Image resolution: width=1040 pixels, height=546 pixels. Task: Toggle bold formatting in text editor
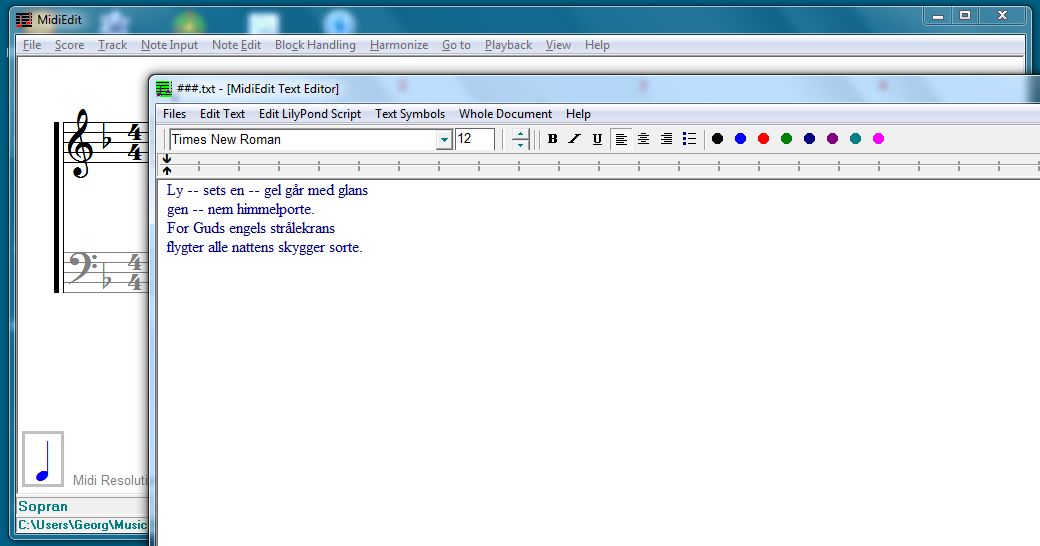[552, 139]
